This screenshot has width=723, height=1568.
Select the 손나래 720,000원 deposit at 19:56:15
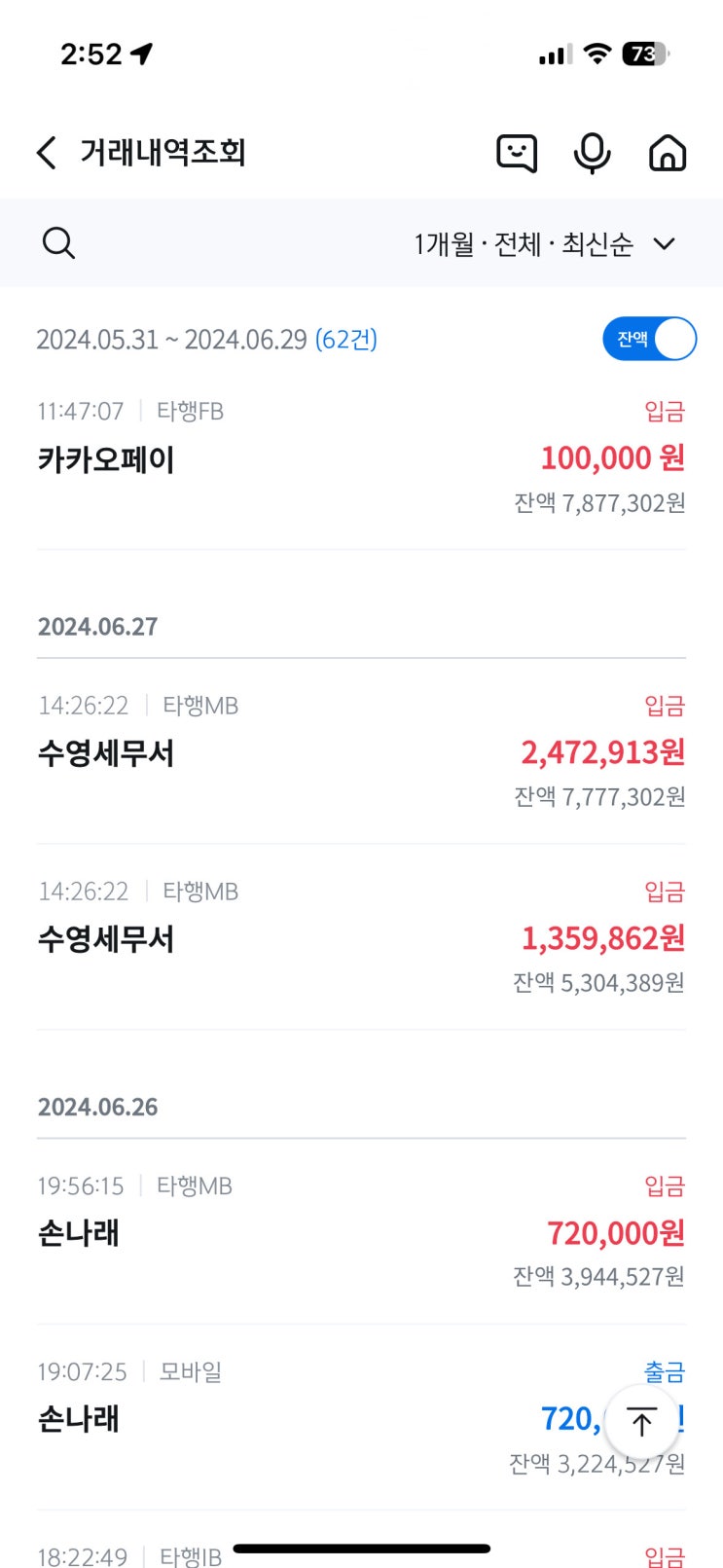(x=361, y=1231)
